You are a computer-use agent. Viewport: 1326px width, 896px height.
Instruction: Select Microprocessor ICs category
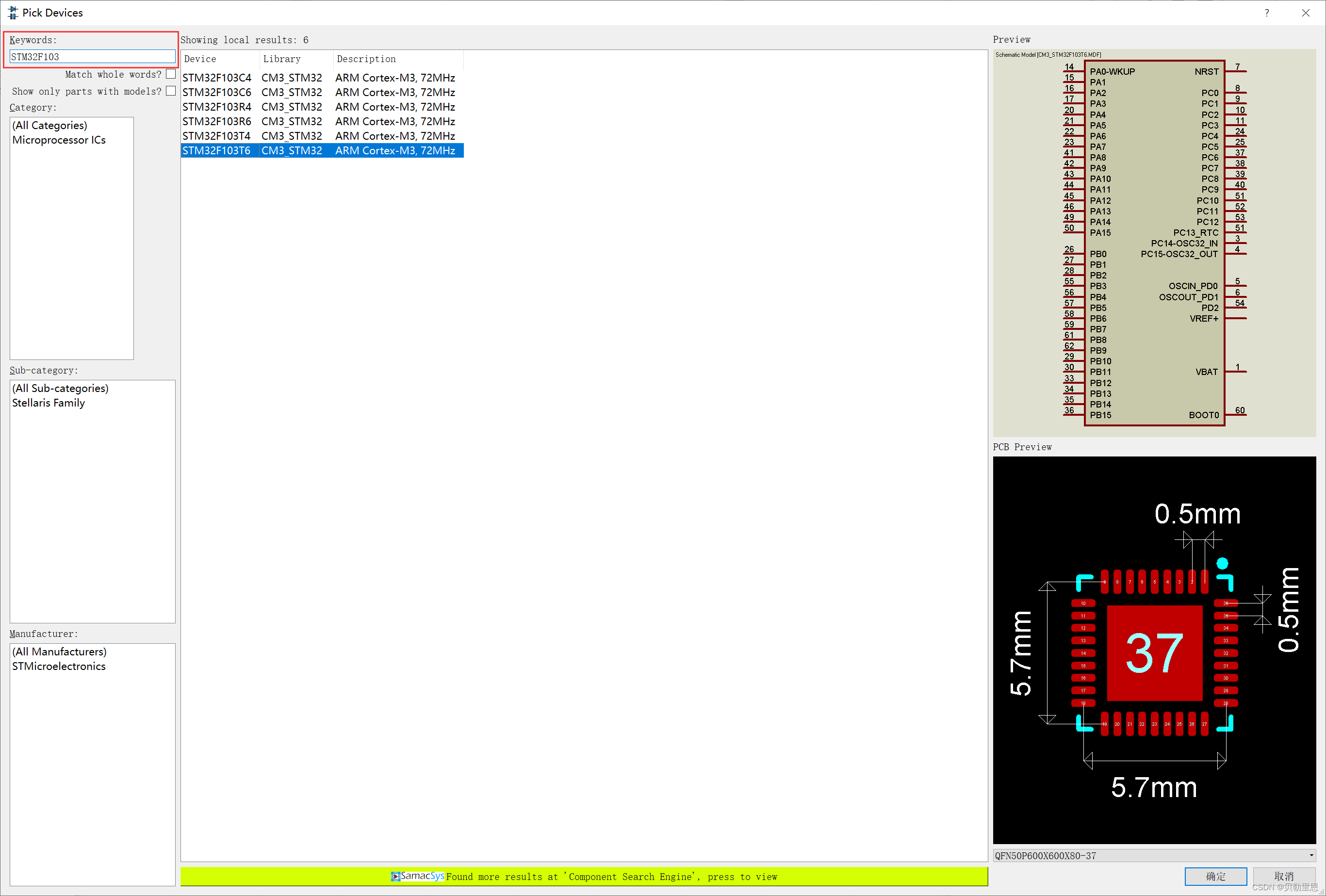coord(59,140)
